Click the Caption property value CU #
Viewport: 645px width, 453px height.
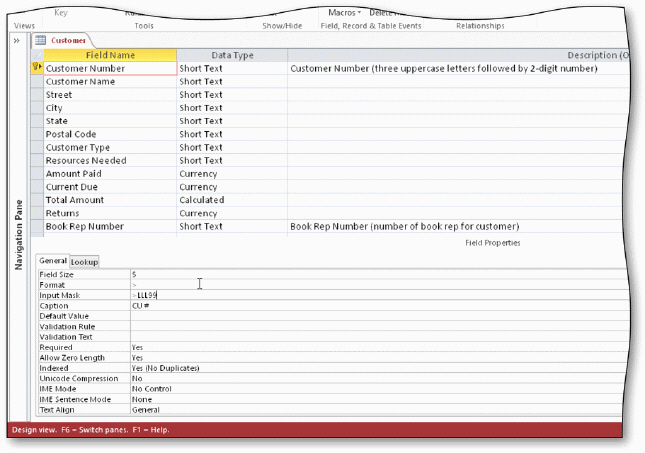point(140,306)
